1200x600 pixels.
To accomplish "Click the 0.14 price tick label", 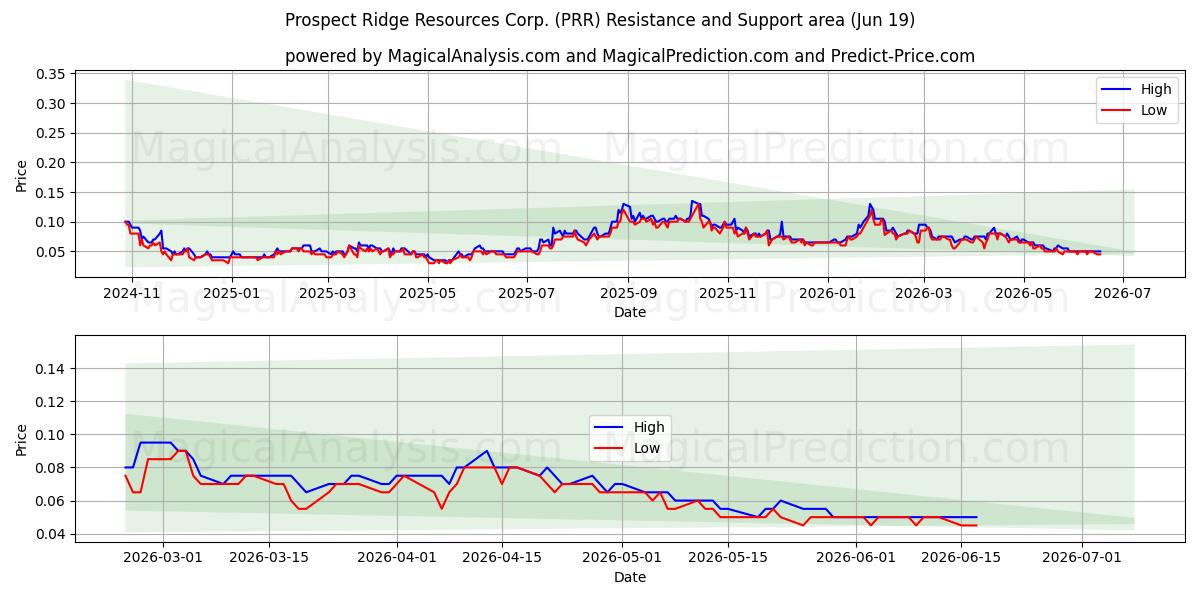I will coord(50,369).
